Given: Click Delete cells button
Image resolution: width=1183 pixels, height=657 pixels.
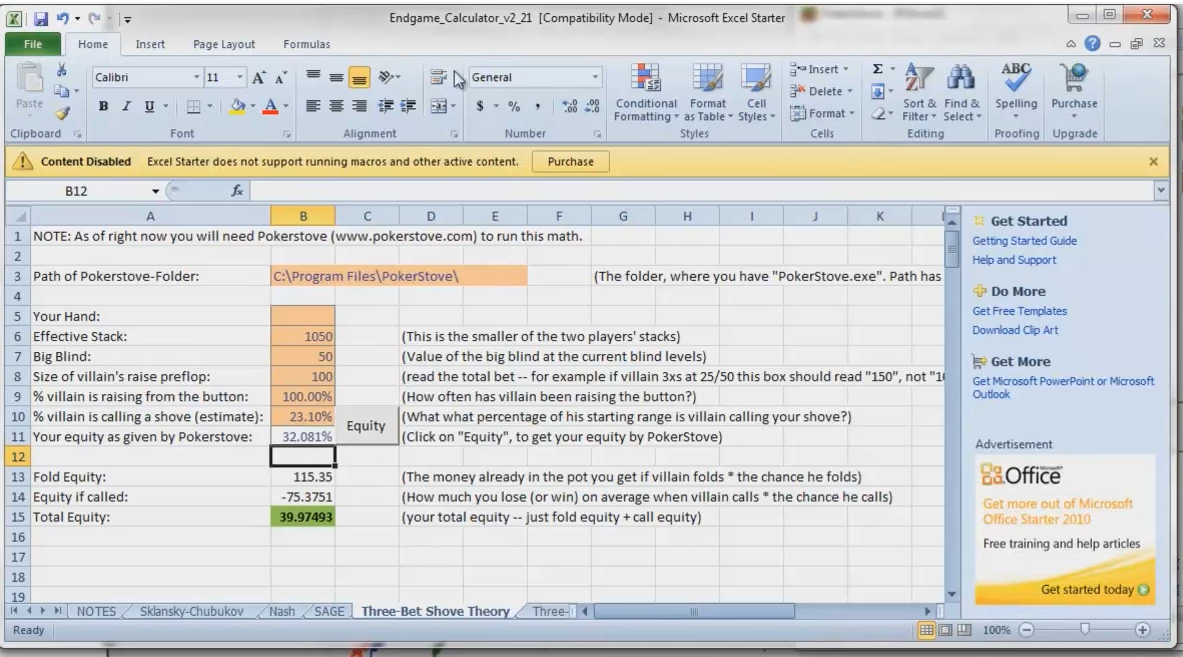Looking at the screenshot, I should point(821,91).
